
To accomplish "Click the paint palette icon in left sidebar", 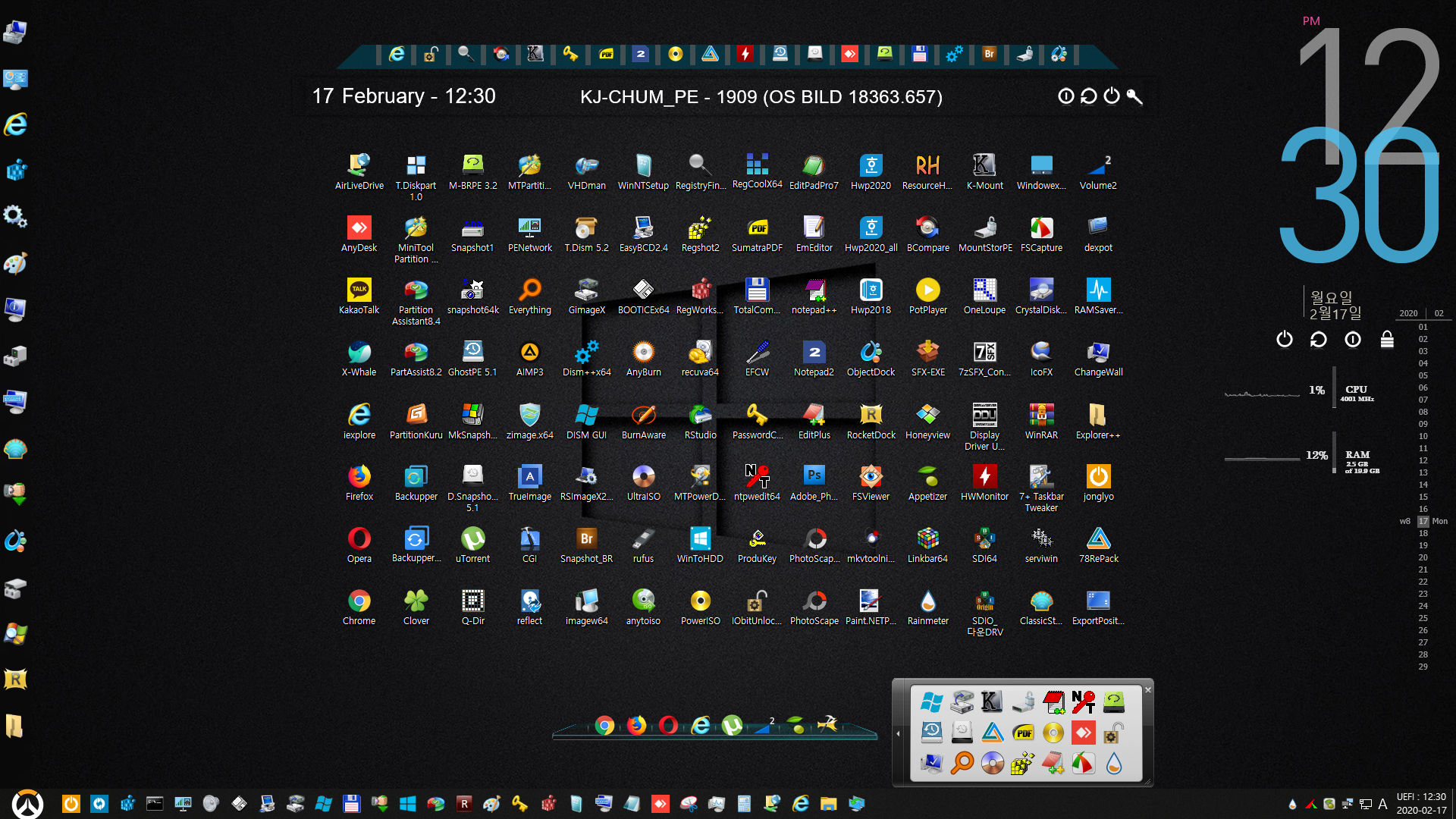I will (x=15, y=263).
